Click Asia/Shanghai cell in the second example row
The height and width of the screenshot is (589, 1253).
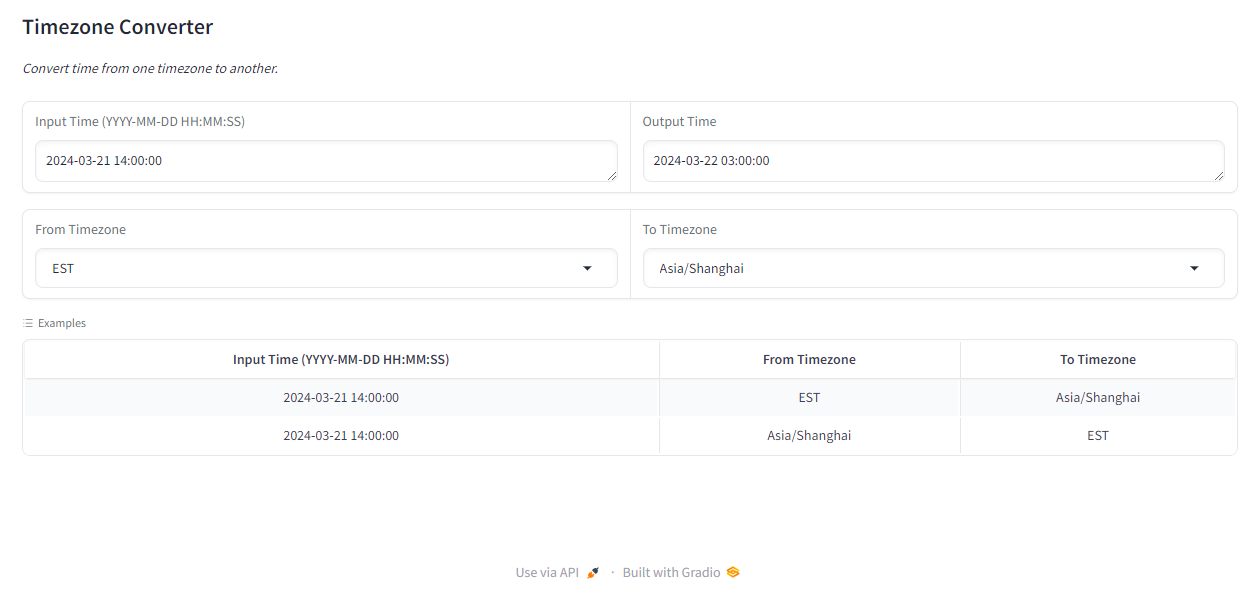pos(809,436)
